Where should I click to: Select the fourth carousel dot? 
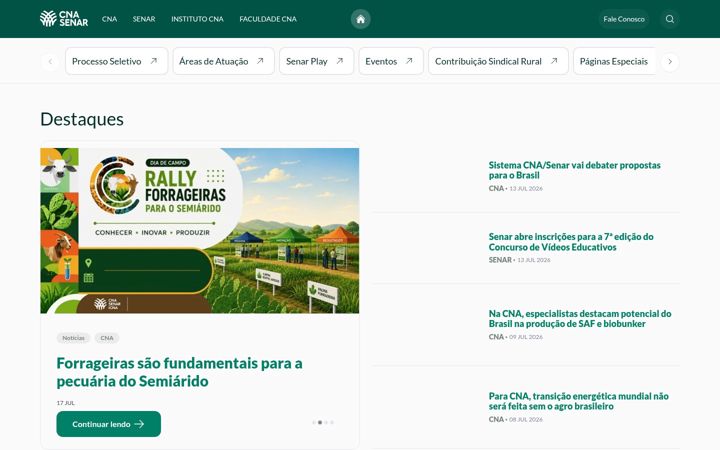click(332, 422)
